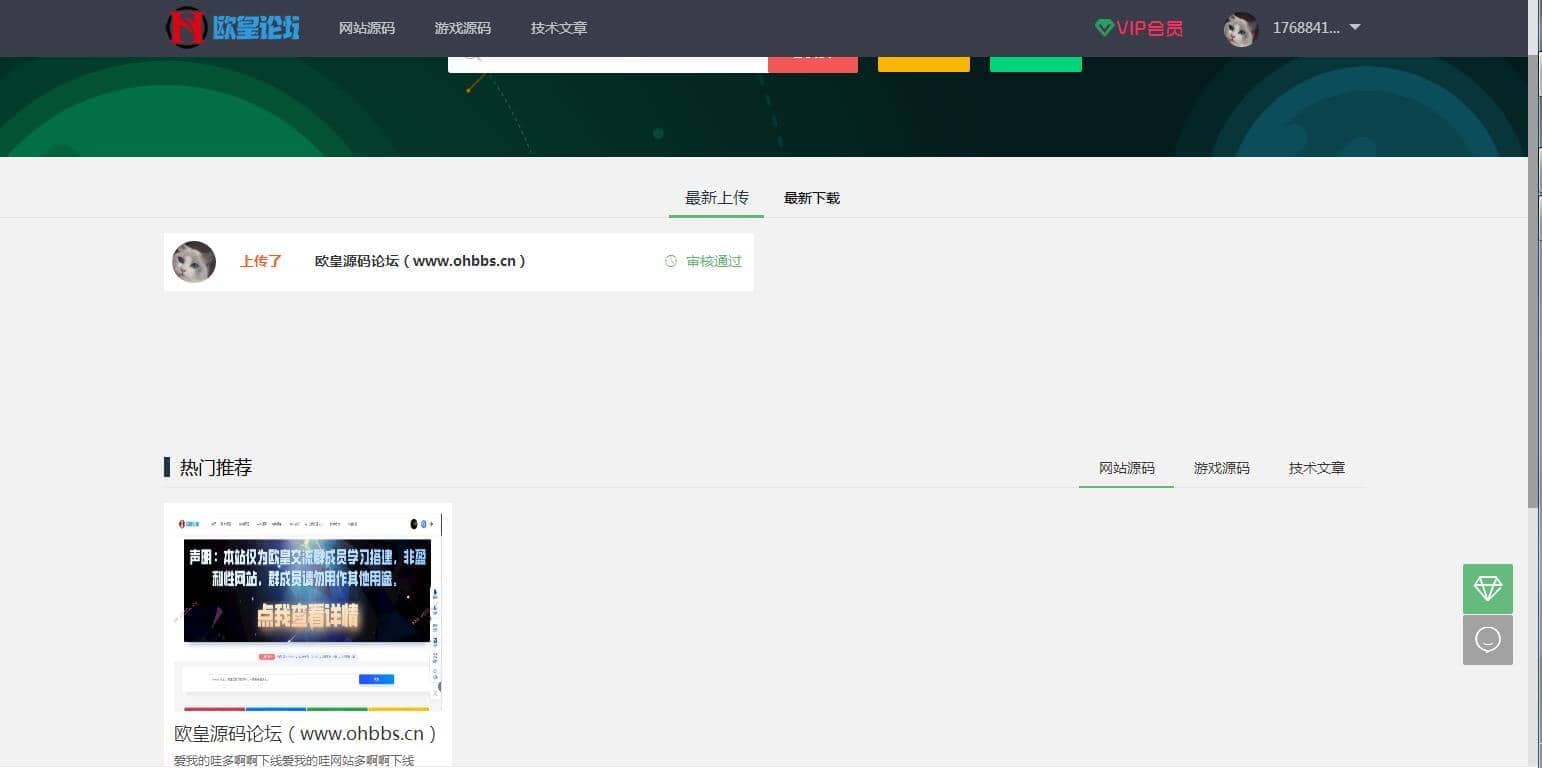Open uploaded item 欧皇源码论坛 (www.ohbbs.cn) in upload list
The width and height of the screenshot is (1542, 768).
click(x=420, y=261)
